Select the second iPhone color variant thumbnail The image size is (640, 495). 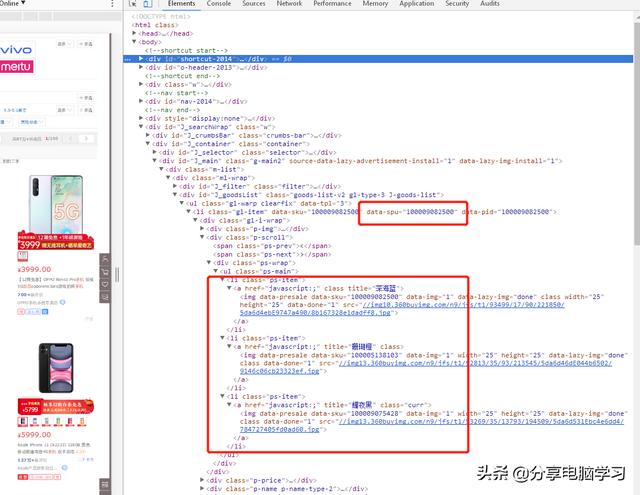click(35, 422)
